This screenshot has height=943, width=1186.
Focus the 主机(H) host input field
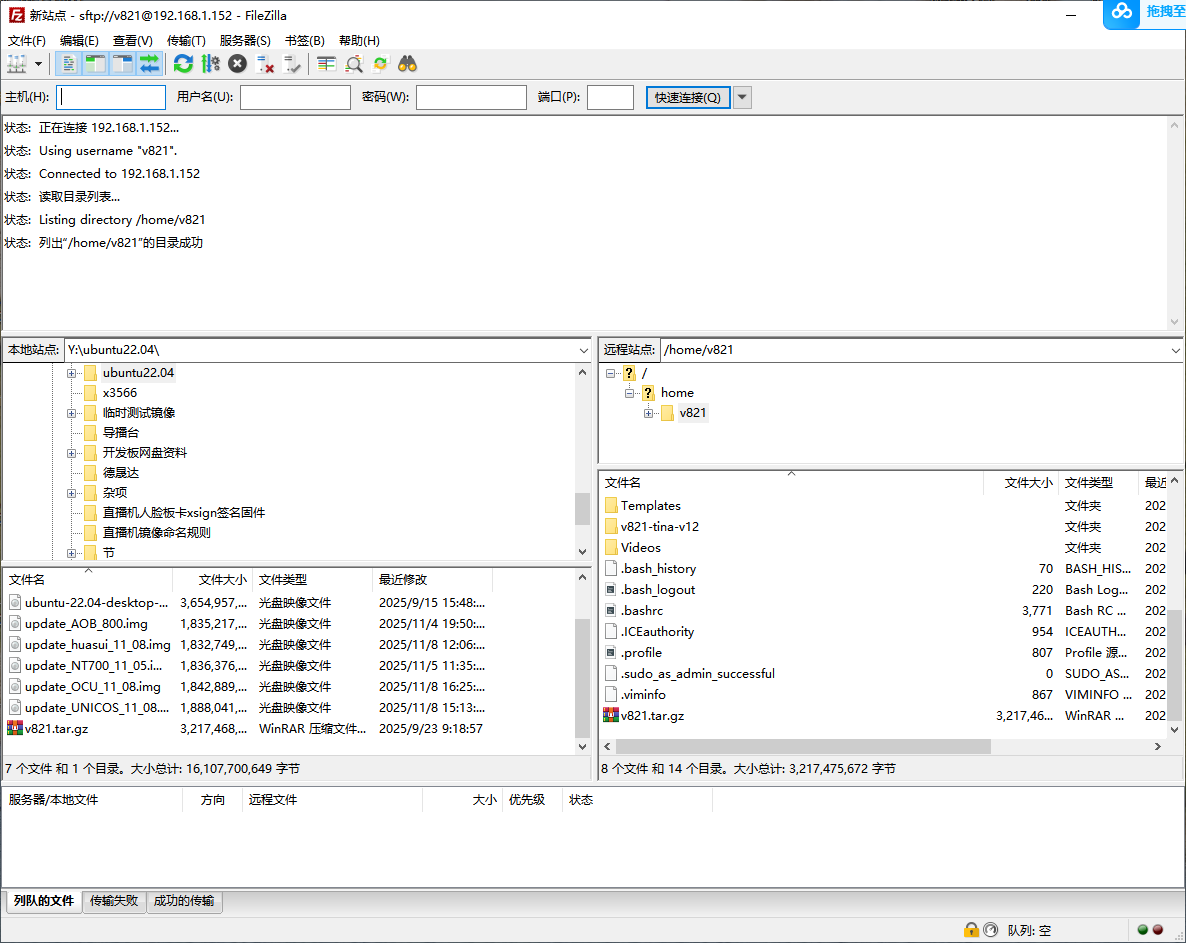coord(111,98)
